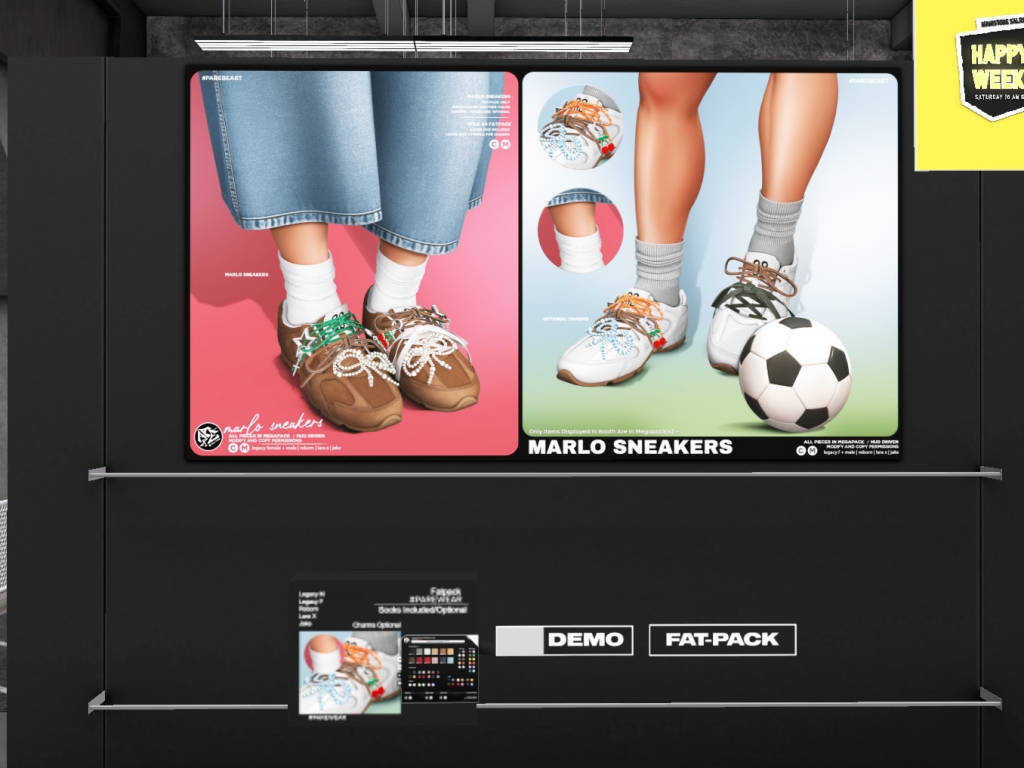1024x768 pixels.
Task: Click the C permission icon on pink poster
Action: (233, 447)
